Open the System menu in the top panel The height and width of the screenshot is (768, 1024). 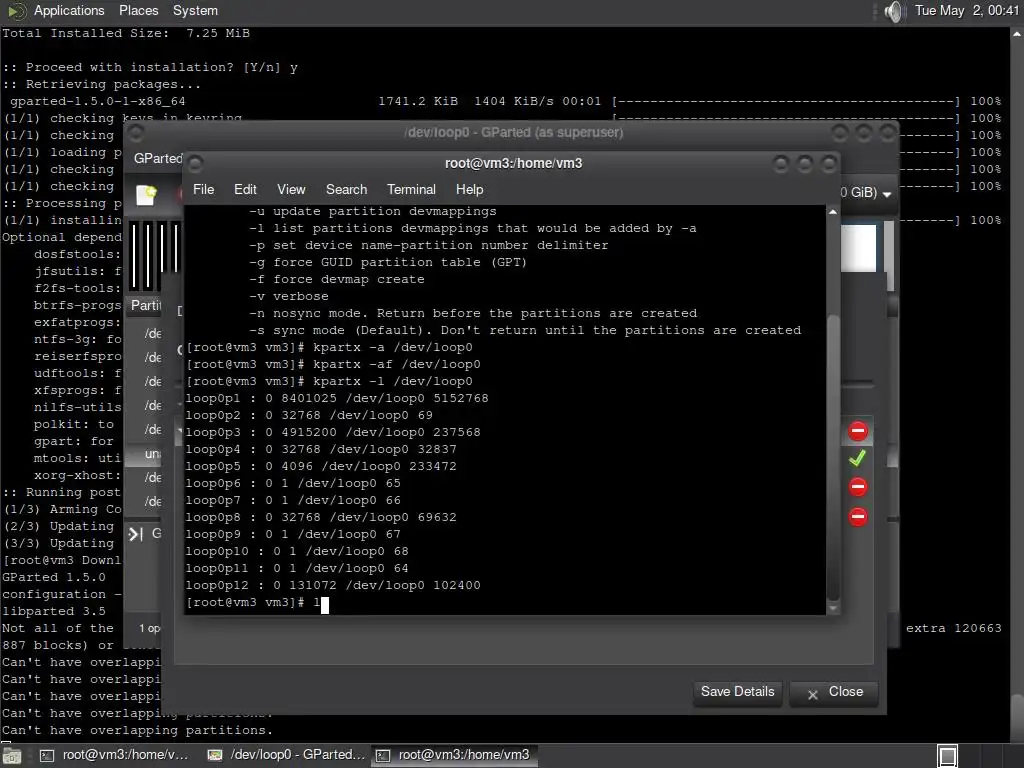coord(195,10)
